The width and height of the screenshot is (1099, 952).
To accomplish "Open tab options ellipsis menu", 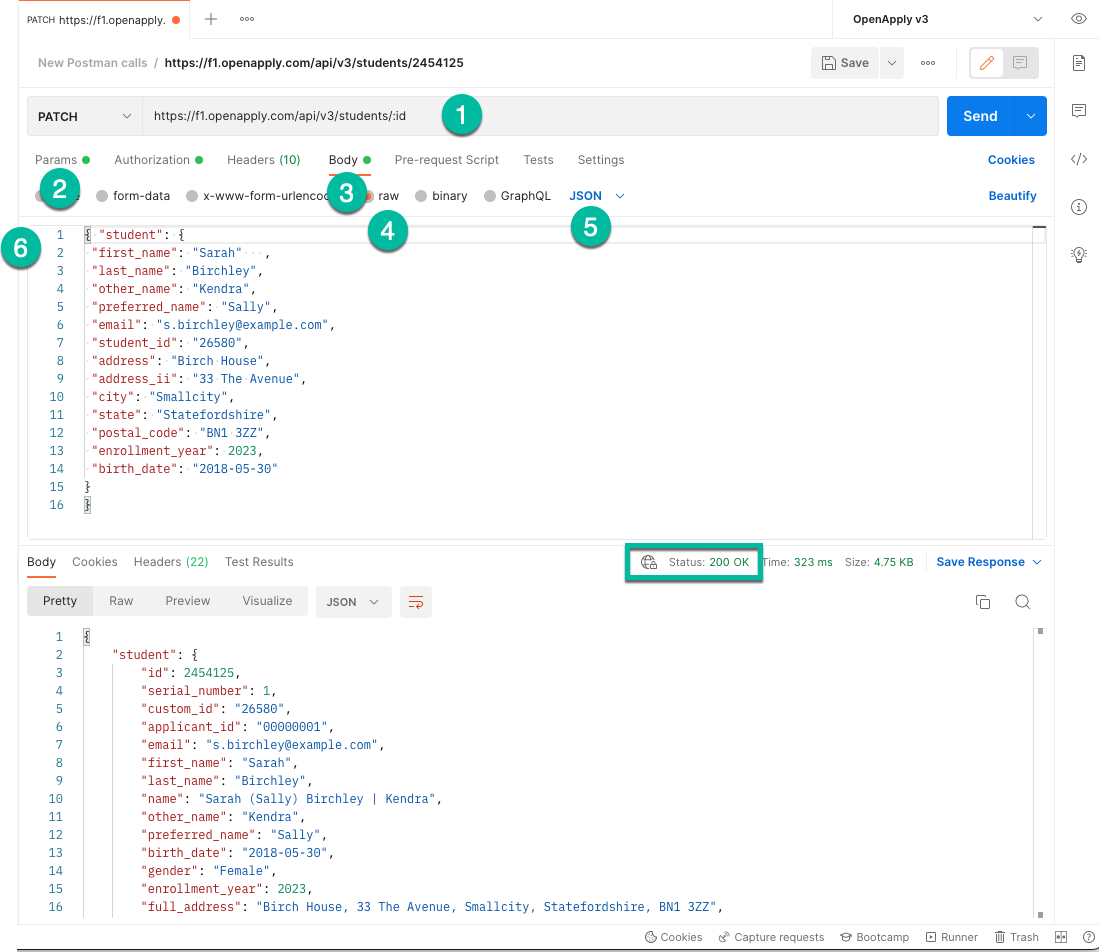I will 247,19.
